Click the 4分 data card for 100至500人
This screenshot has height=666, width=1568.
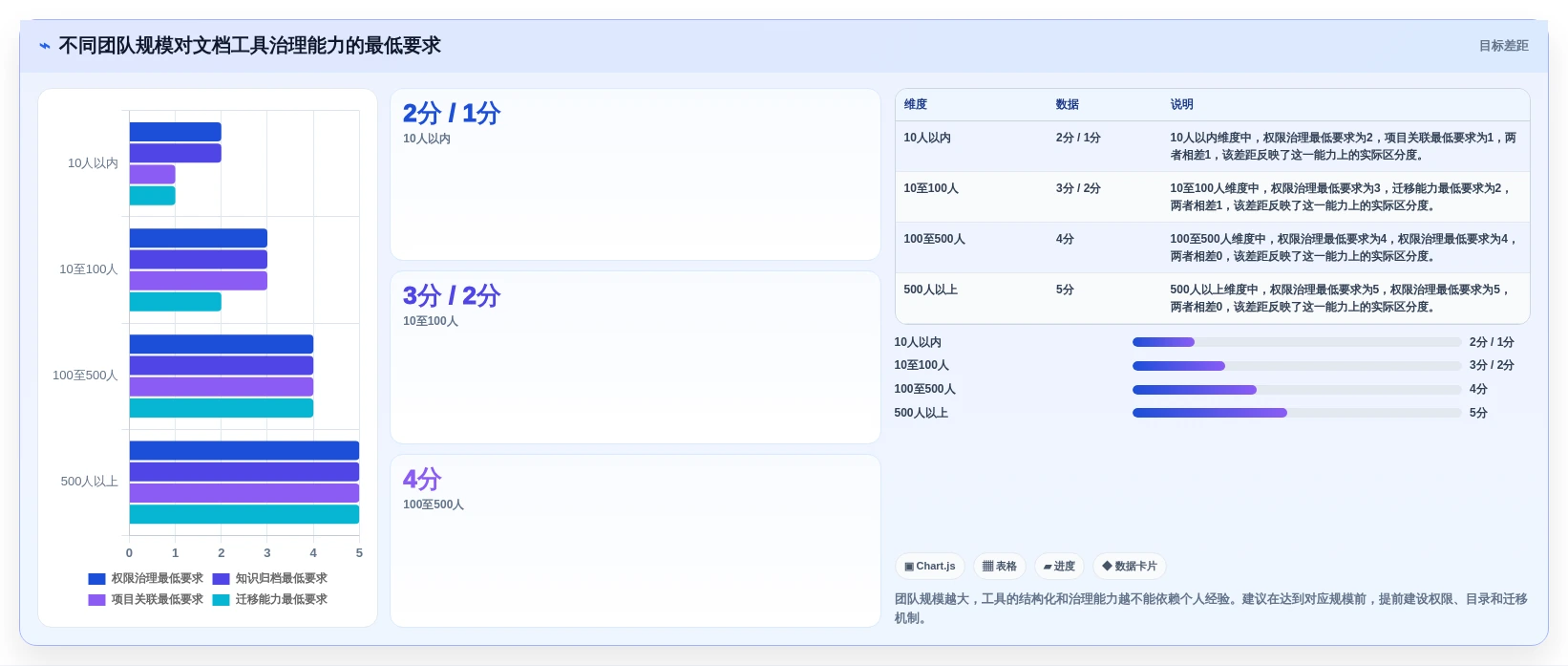tap(635, 541)
